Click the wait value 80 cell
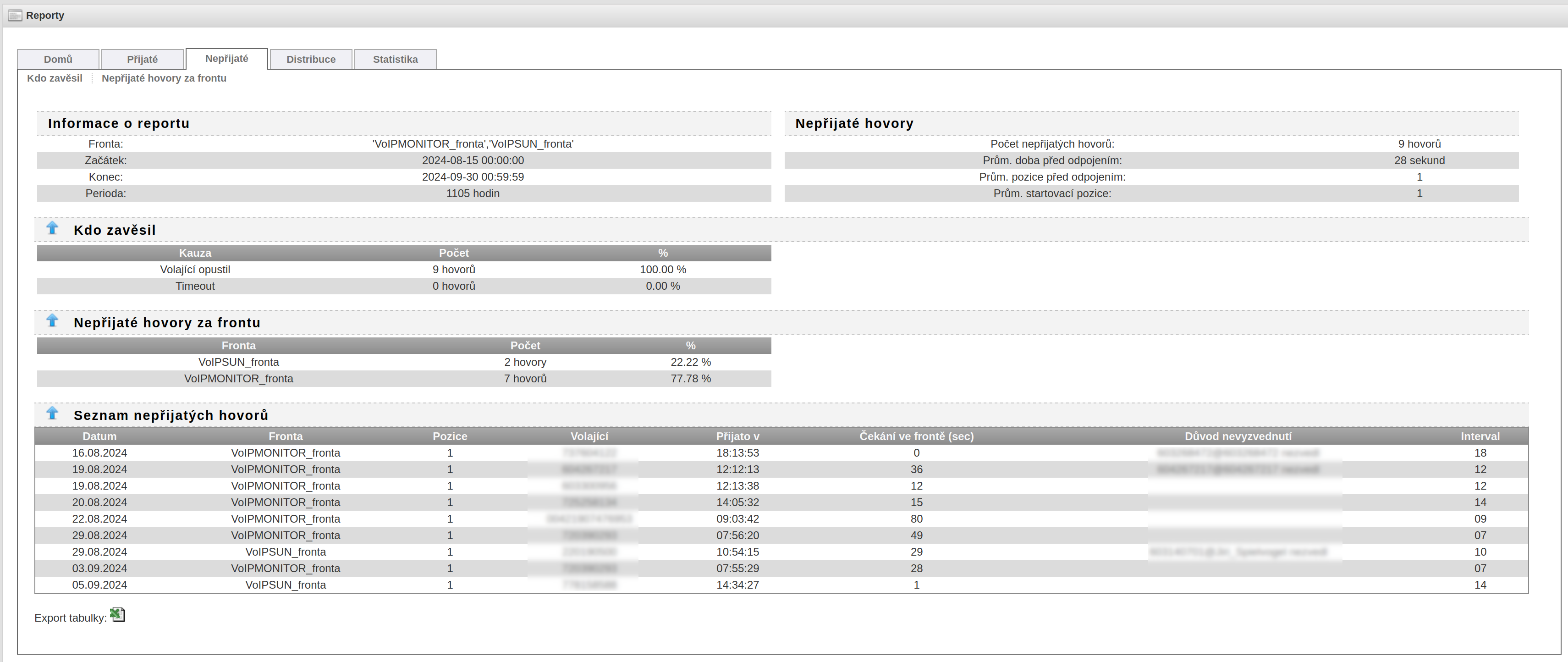Viewport: 1568px width, 662px height. pos(917,518)
